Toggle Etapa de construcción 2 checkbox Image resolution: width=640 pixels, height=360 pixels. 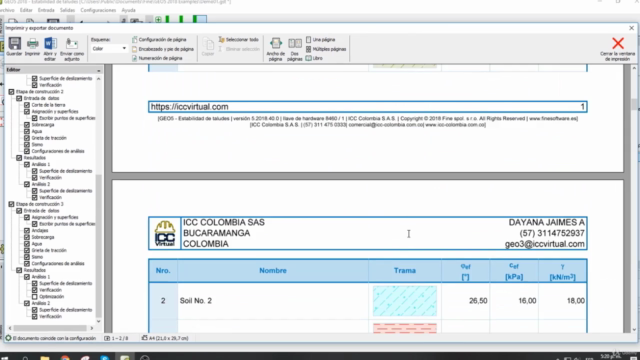[x=11, y=92]
